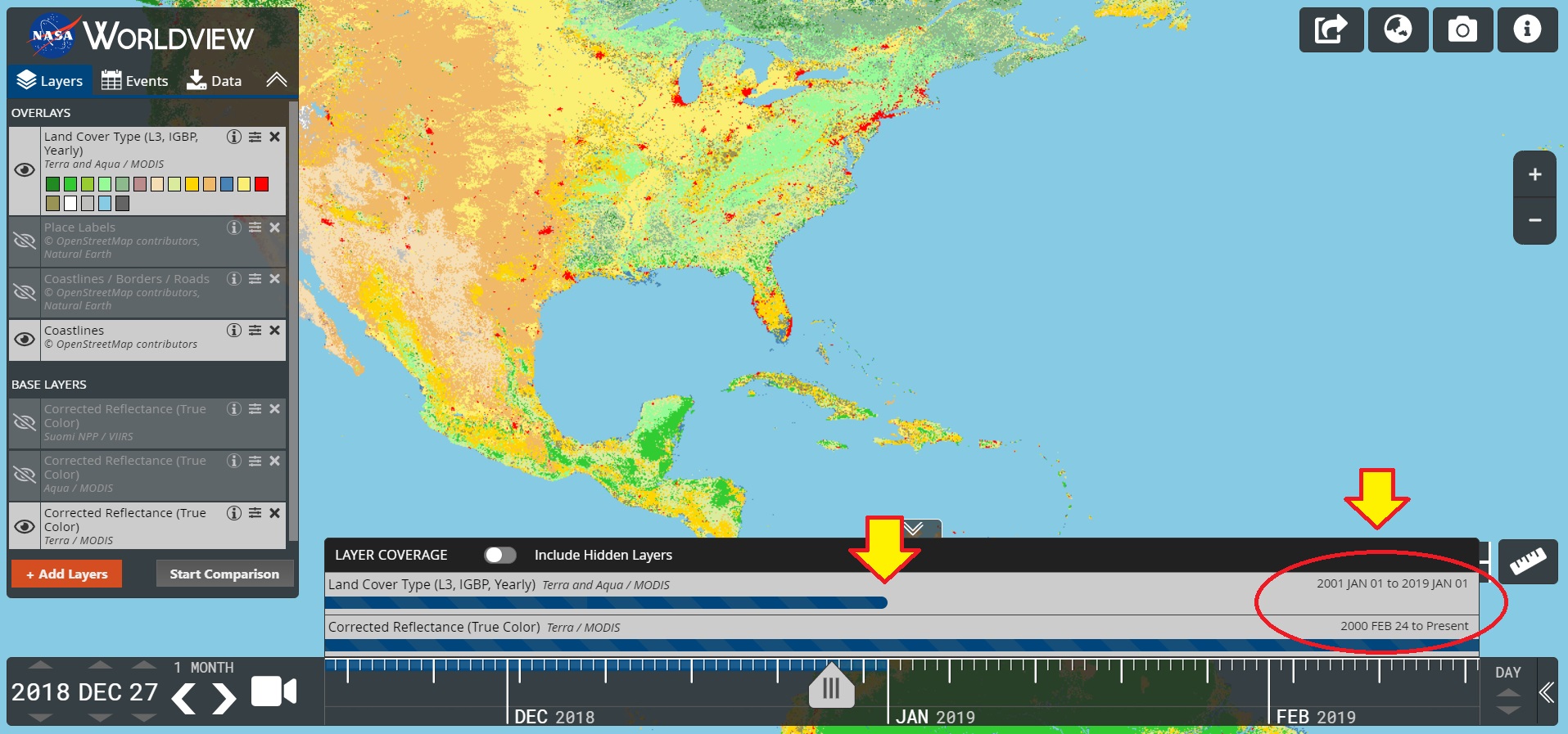This screenshot has width=1568, height=734.
Task: Decrease timeline zoom level below DAY
Action: coord(1508,709)
